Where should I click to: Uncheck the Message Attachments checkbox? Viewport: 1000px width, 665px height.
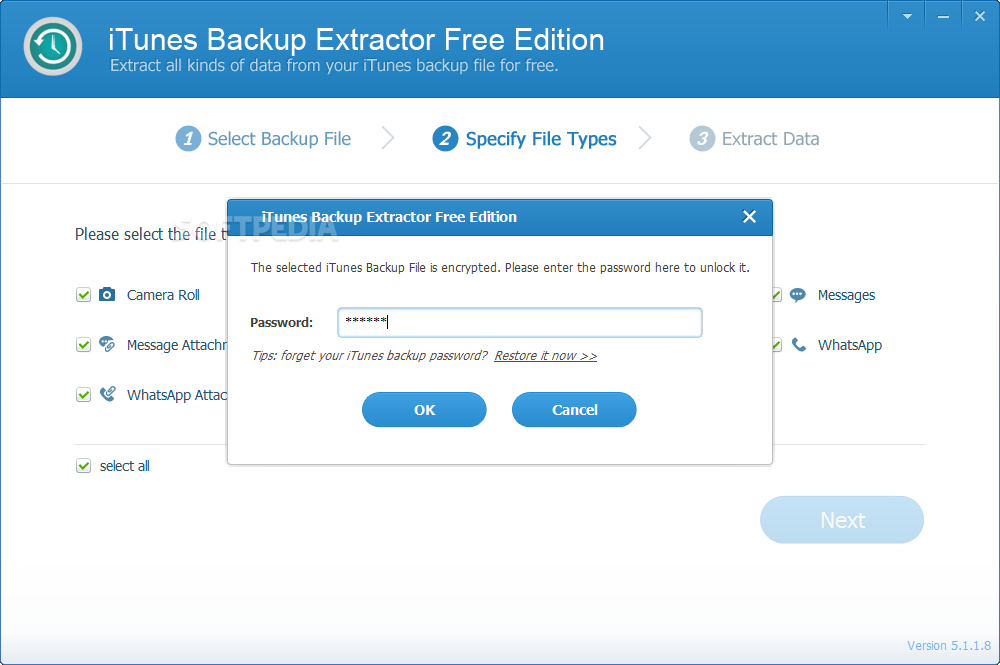(84, 345)
